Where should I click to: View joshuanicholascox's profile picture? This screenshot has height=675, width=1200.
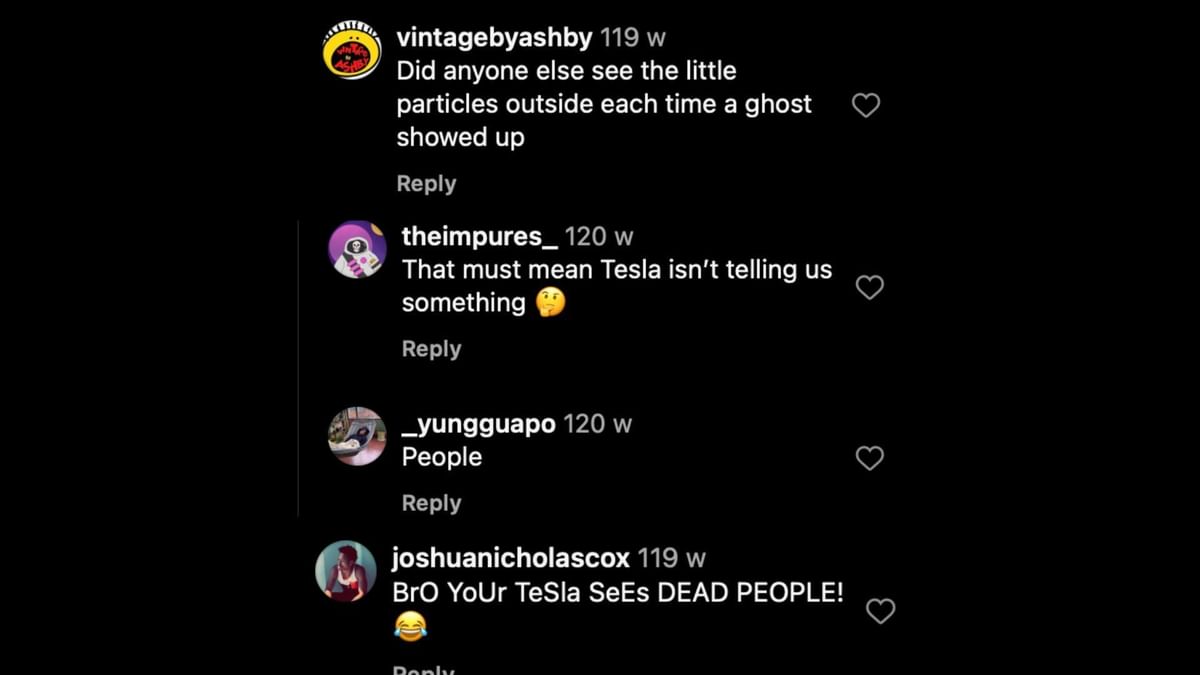point(345,570)
